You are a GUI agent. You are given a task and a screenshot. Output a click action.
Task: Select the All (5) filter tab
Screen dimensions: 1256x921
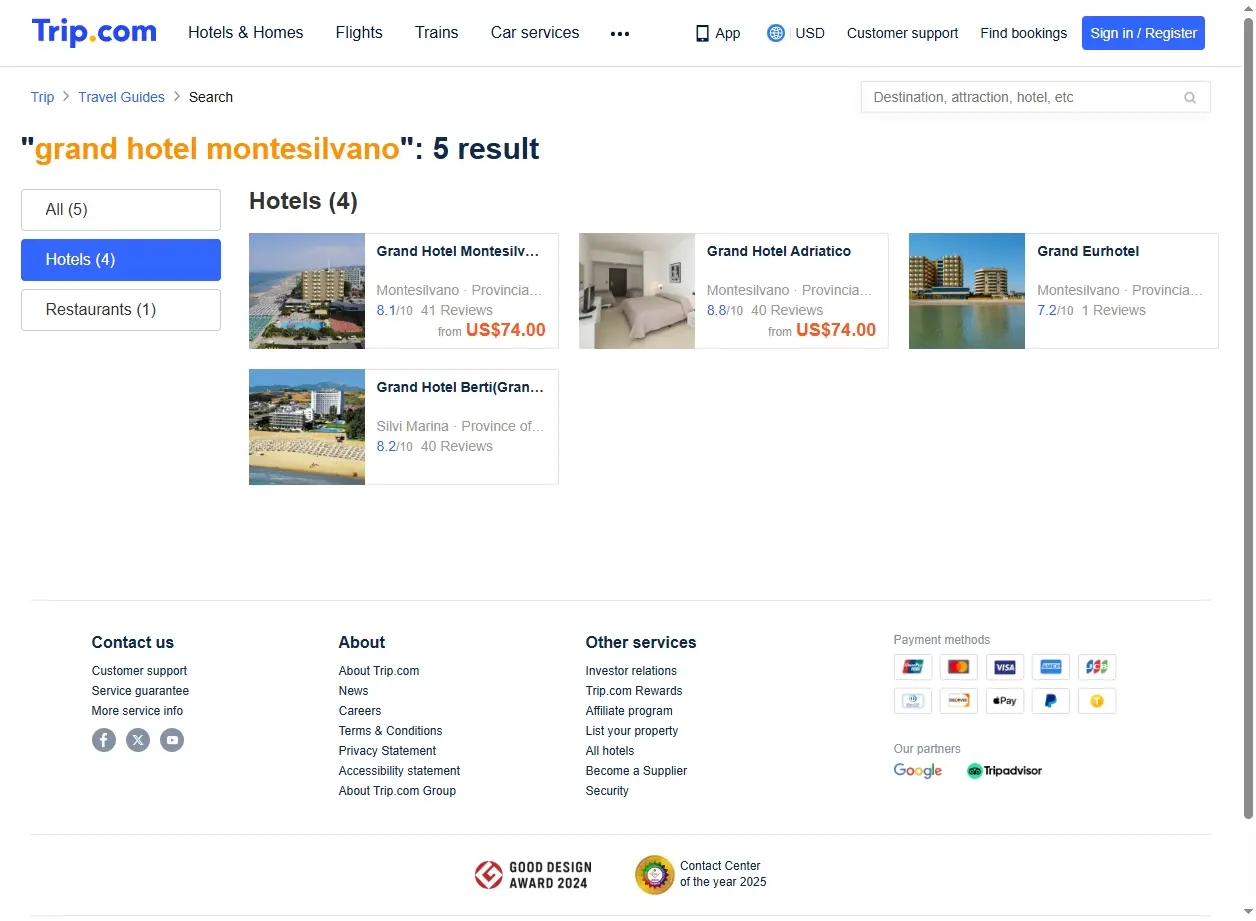point(121,210)
